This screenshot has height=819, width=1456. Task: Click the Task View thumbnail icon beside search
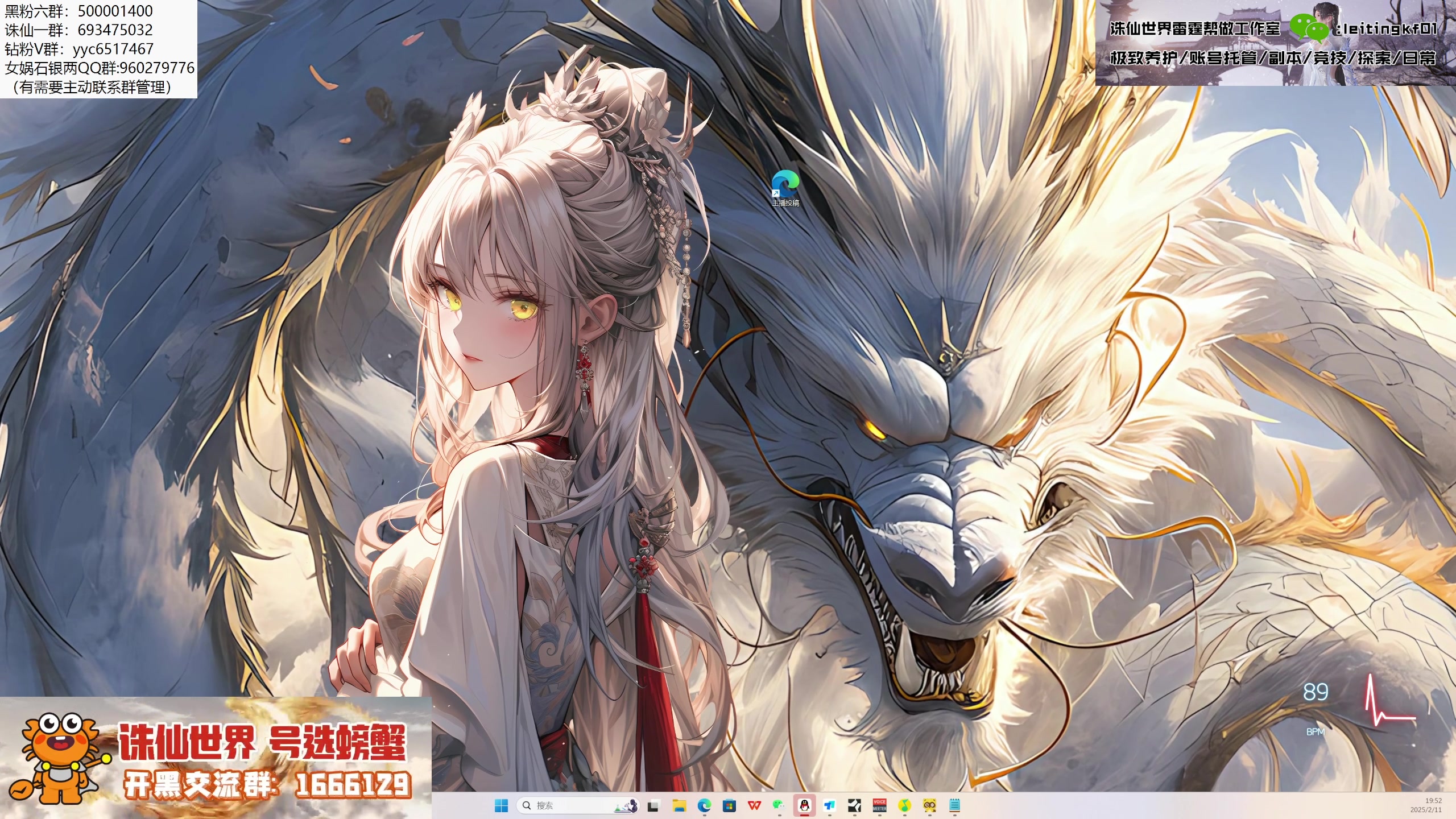point(652,806)
